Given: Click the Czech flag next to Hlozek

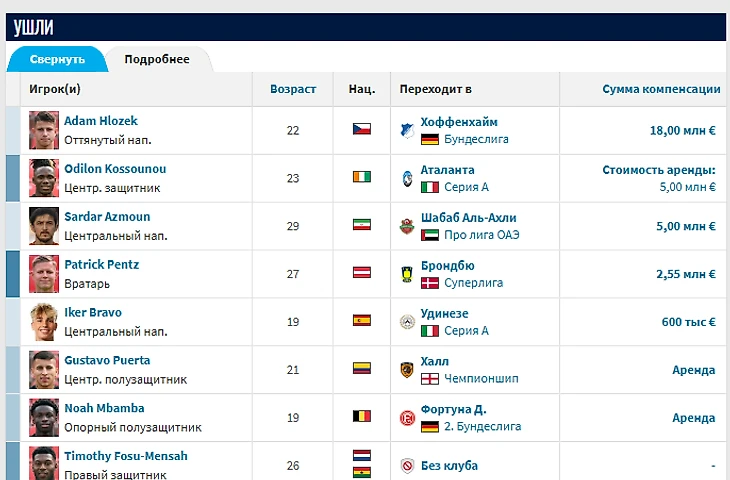Looking at the screenshot, I should (362, 130).
